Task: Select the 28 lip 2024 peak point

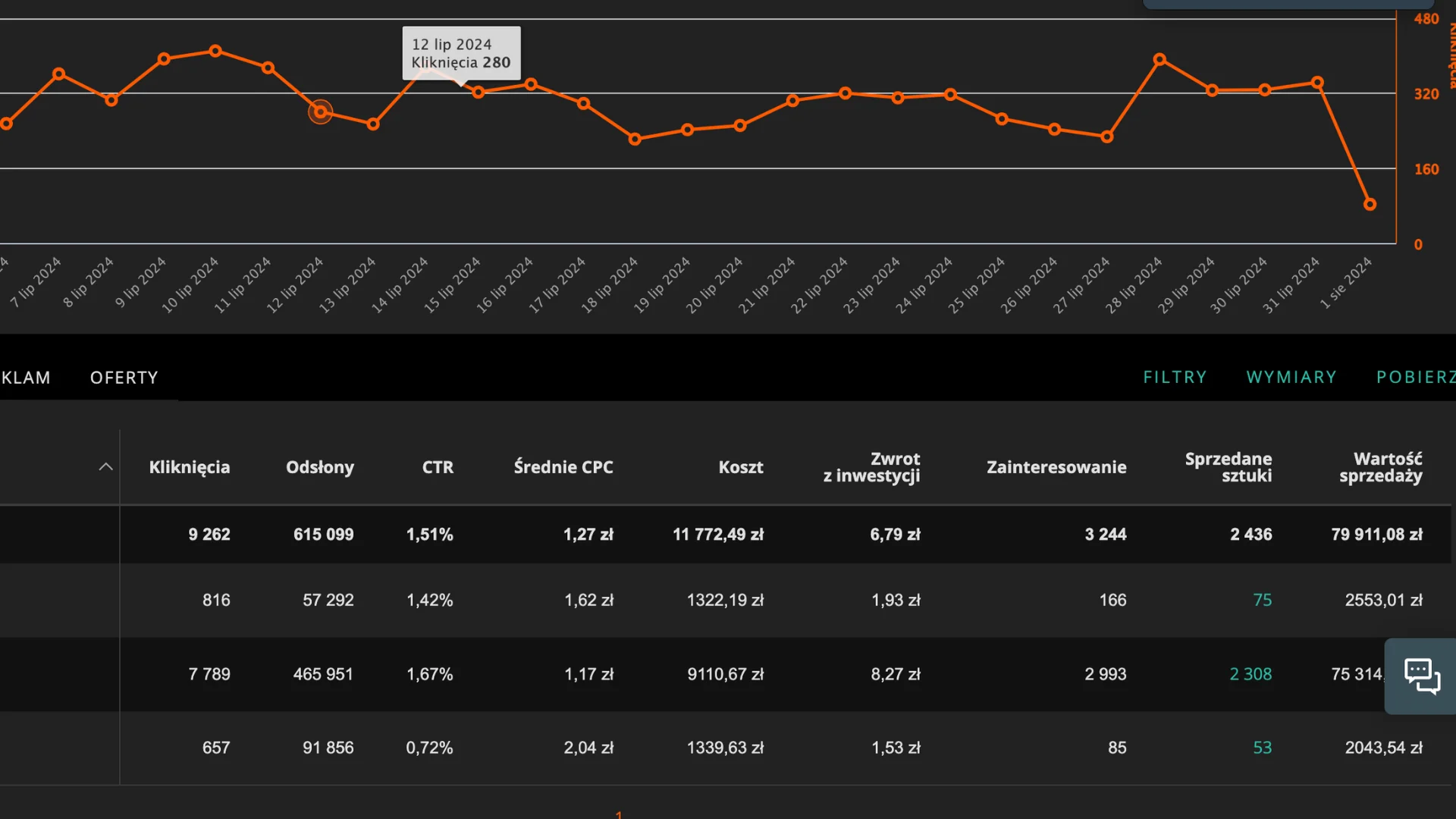Action: (x=1159, y=59)
